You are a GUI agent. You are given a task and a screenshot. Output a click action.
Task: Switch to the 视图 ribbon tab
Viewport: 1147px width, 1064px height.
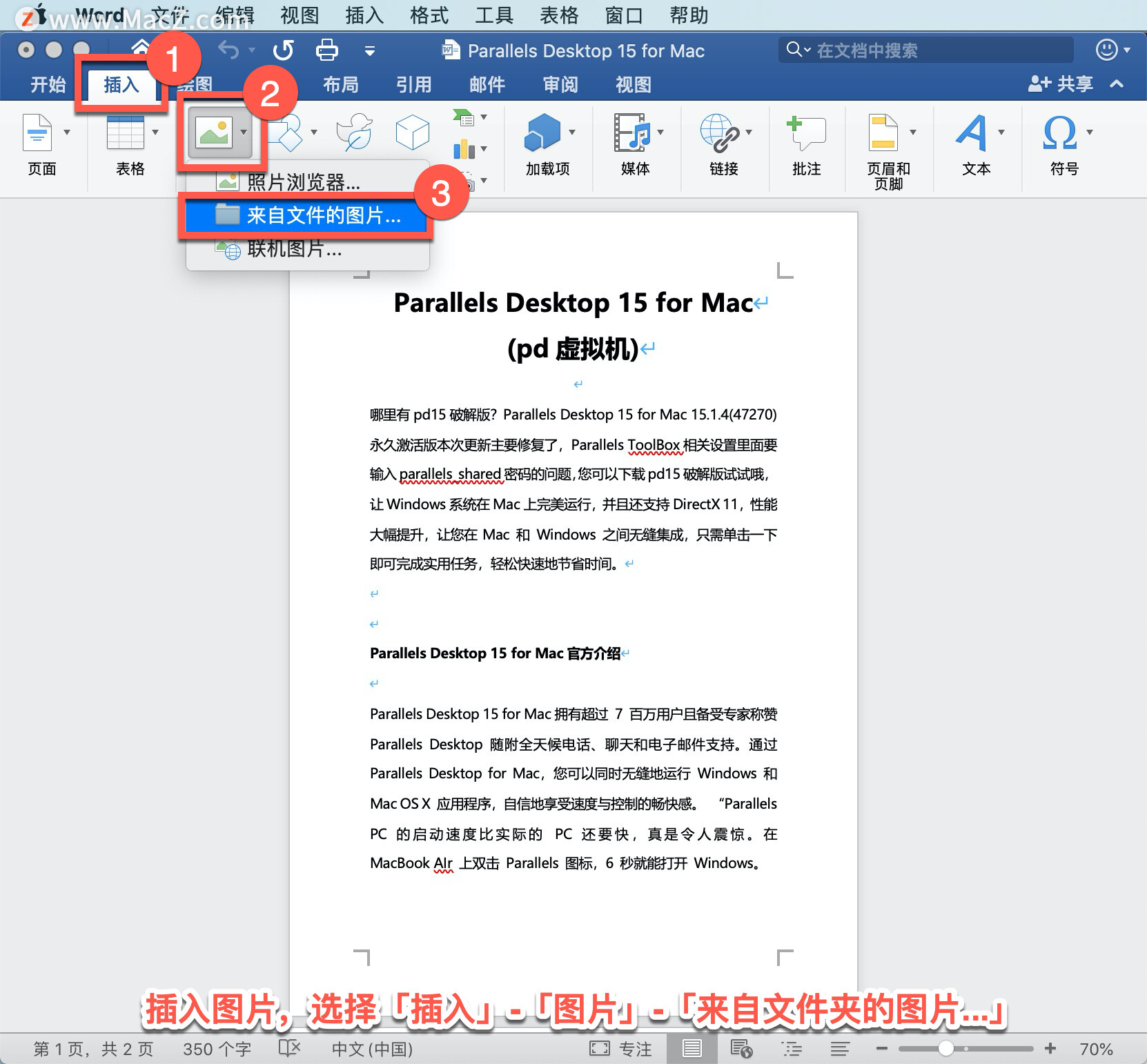pyautogui.click(x=634, y=84)
